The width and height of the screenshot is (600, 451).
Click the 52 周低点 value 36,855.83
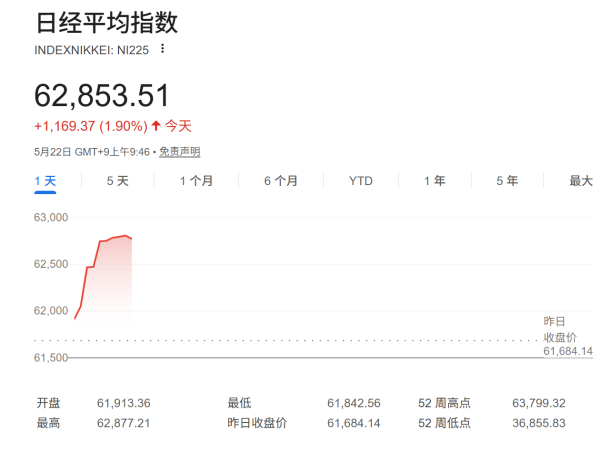tap(539, 423)
